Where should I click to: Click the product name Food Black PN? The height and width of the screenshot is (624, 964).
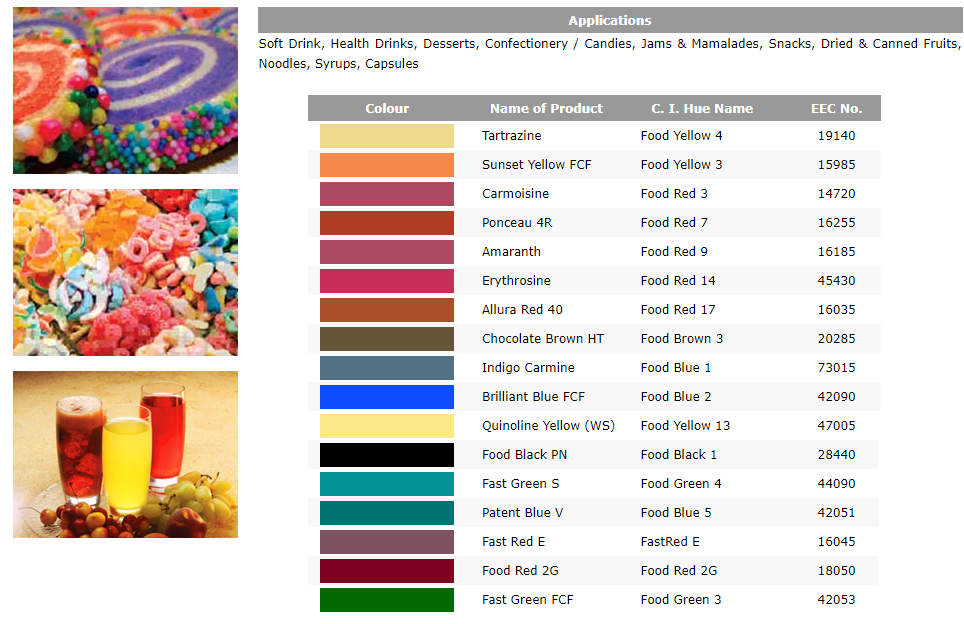524,455
